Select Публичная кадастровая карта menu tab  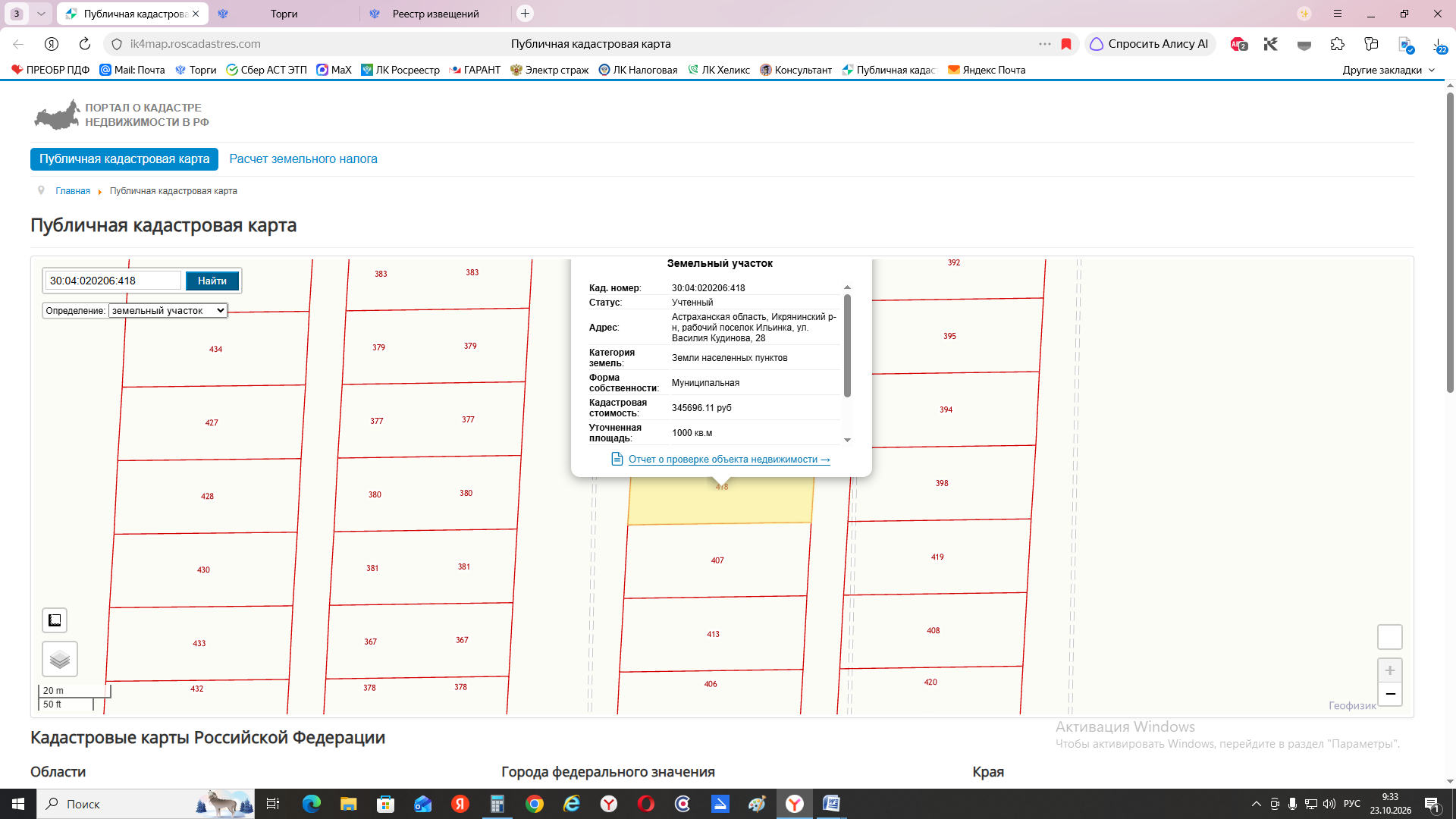coord(124,159)
